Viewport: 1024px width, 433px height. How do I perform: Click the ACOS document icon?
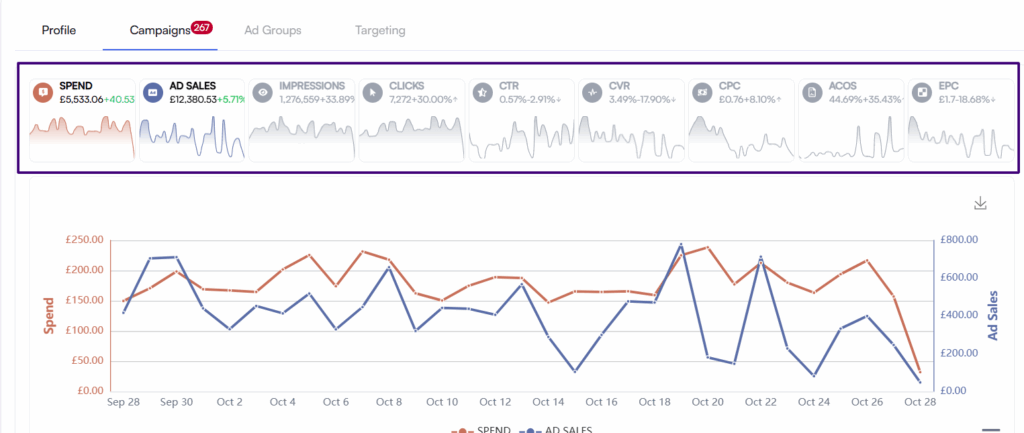point(812,92)
